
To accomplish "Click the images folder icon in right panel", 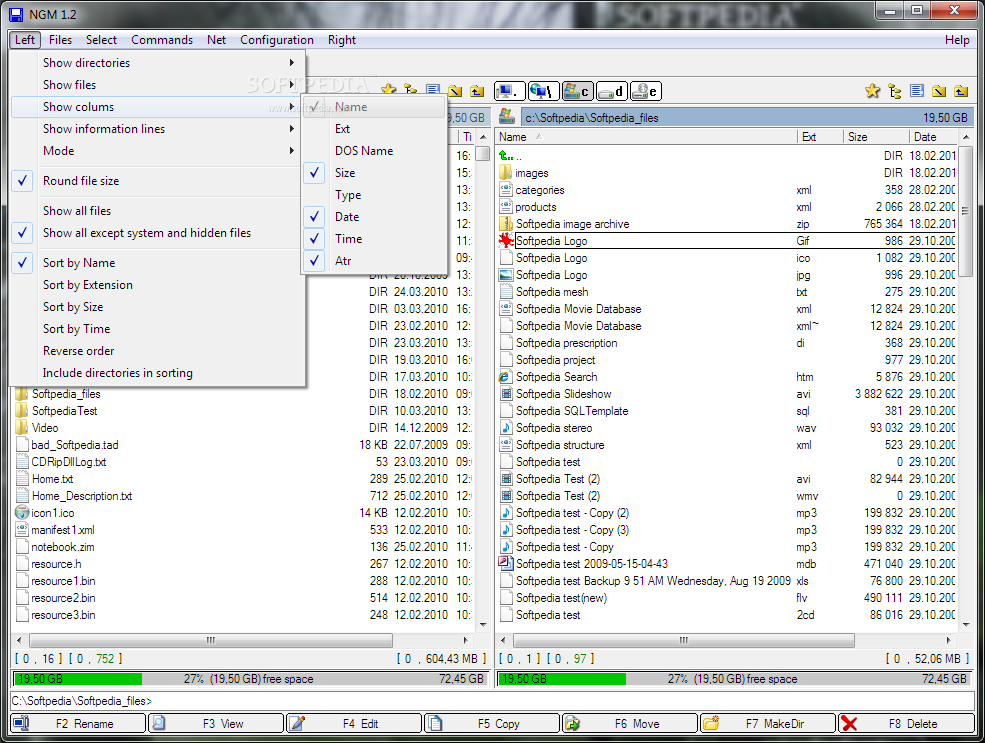I will (x=506, y=173).
